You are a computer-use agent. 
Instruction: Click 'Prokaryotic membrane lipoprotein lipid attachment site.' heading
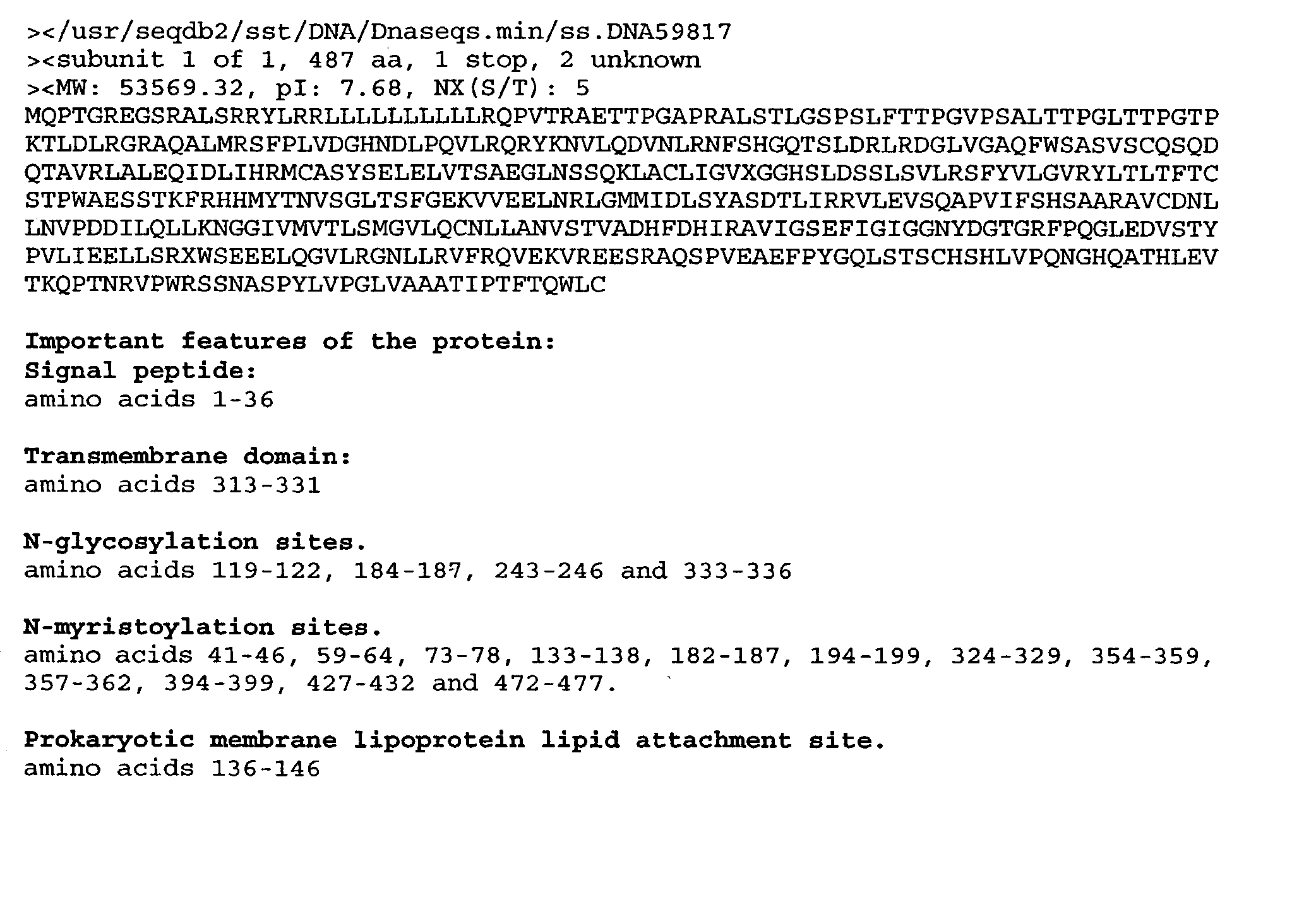(455, 740)
